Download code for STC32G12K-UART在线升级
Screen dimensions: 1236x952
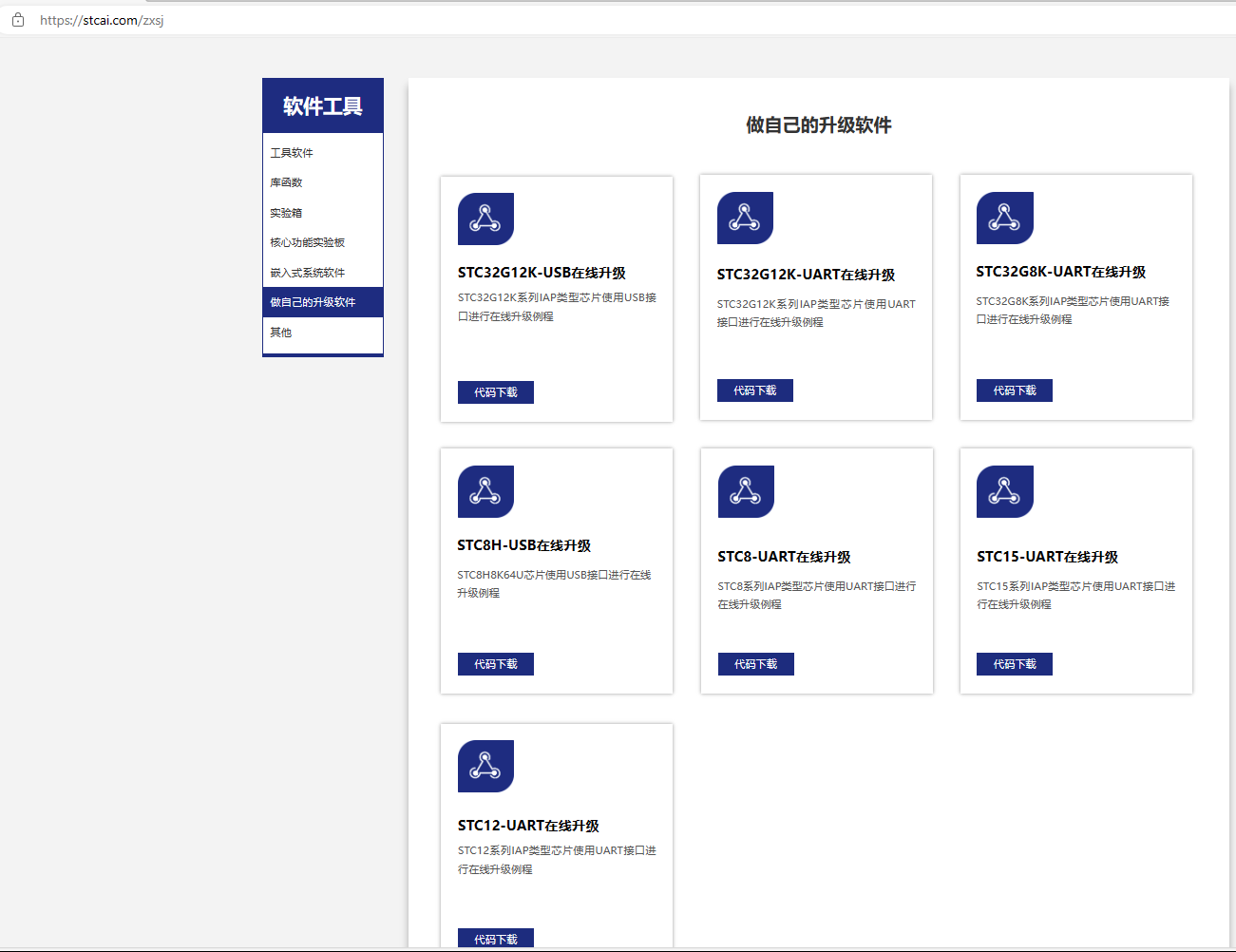(x=755, y=390)
